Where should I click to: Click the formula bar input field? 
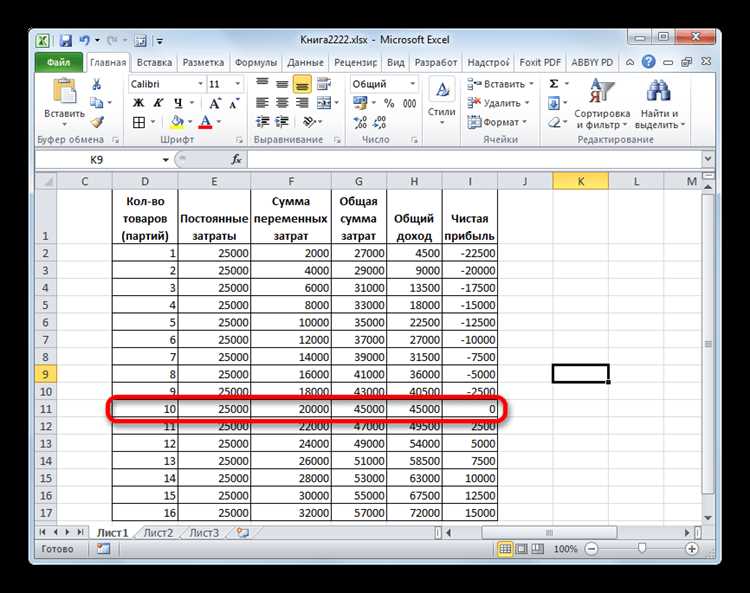tap(474, 160)
